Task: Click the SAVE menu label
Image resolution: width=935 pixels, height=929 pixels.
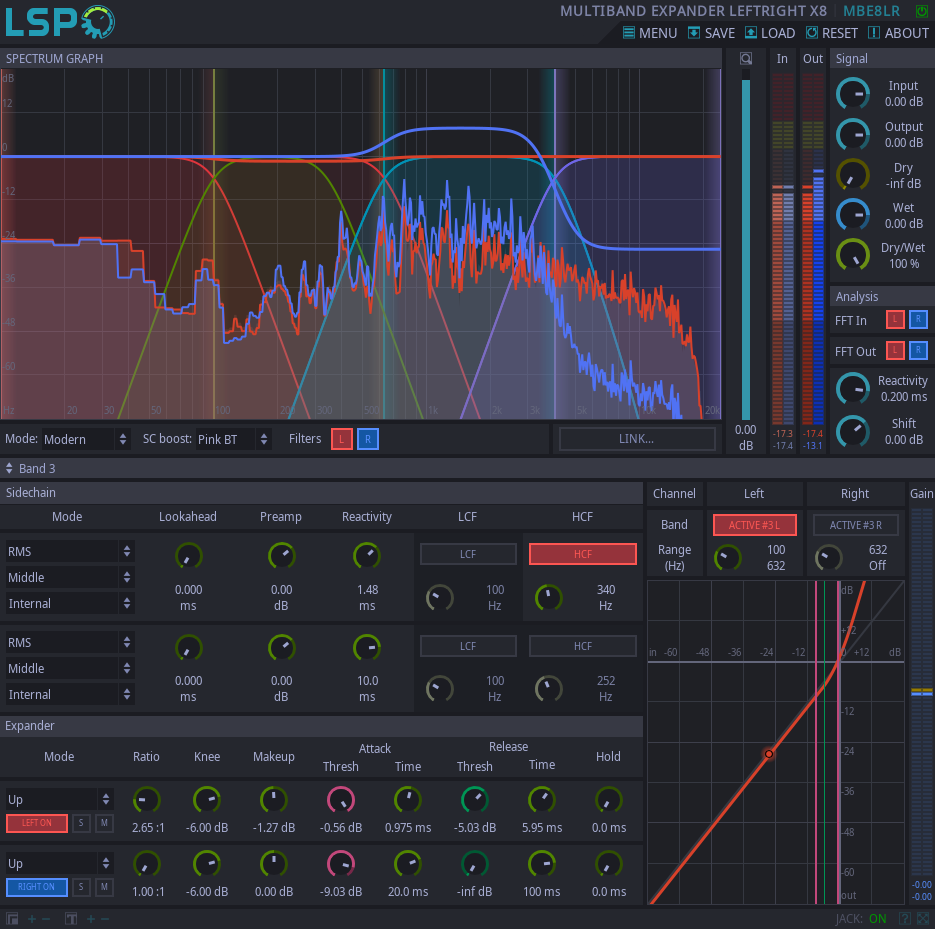Action: [x=720, y=33]
